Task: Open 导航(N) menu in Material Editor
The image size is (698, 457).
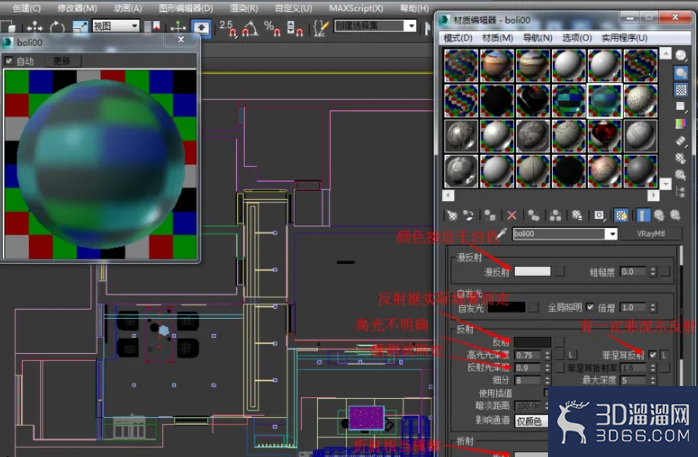Action: (537, 38)
